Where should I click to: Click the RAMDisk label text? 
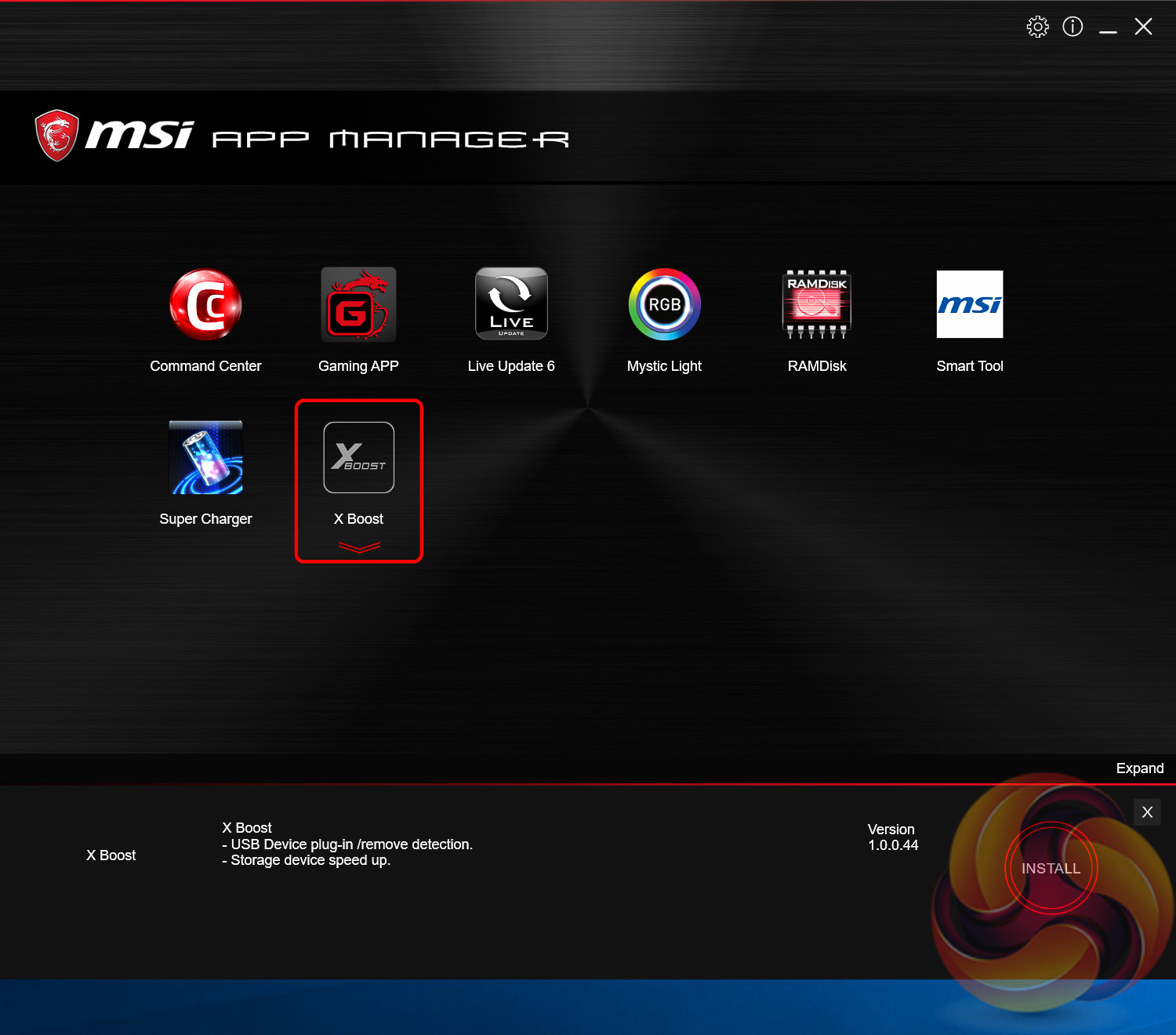point(817,366)
